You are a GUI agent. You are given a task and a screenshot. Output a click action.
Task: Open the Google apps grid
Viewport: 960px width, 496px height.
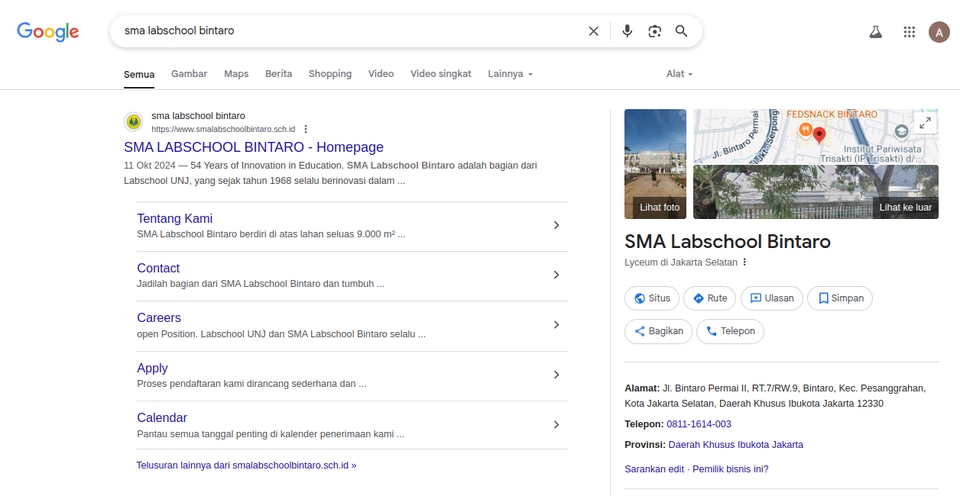pos(909,32)
